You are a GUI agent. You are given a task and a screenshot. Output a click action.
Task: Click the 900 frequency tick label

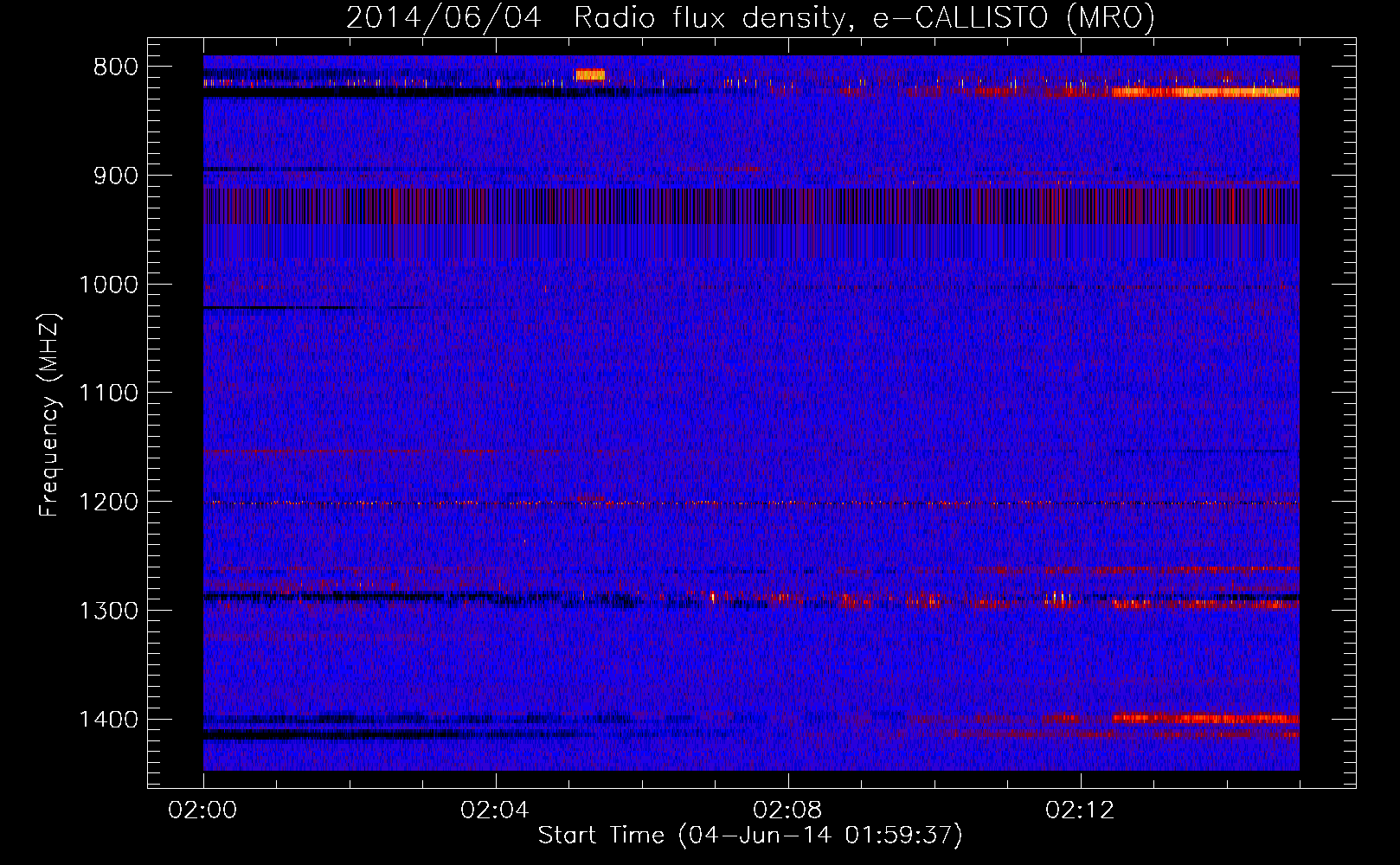tap(115, 176)
